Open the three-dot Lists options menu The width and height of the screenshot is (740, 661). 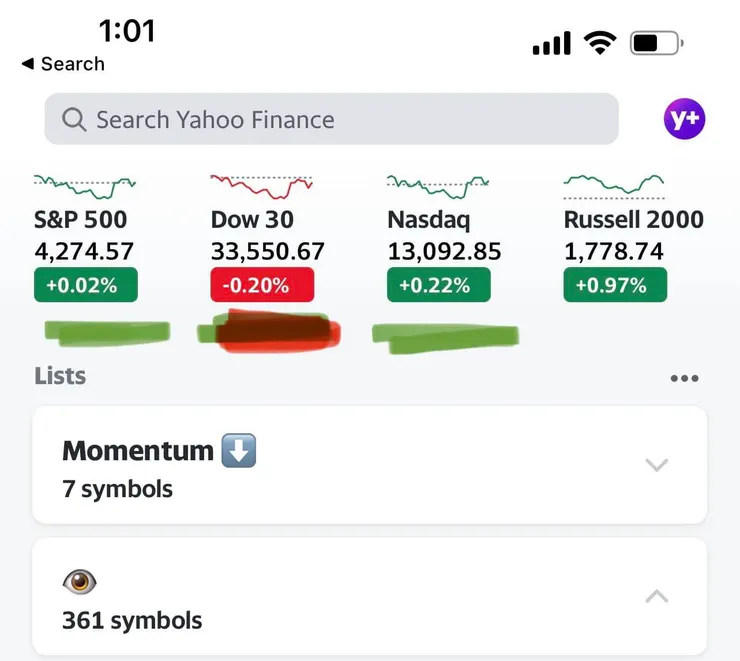684,378
